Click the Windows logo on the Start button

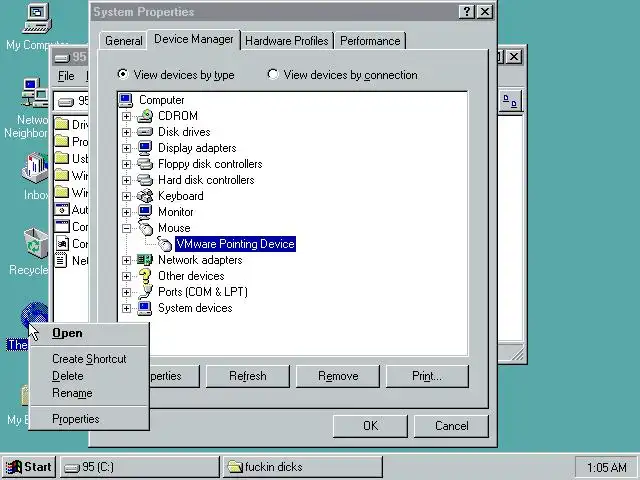coord(13,467)
